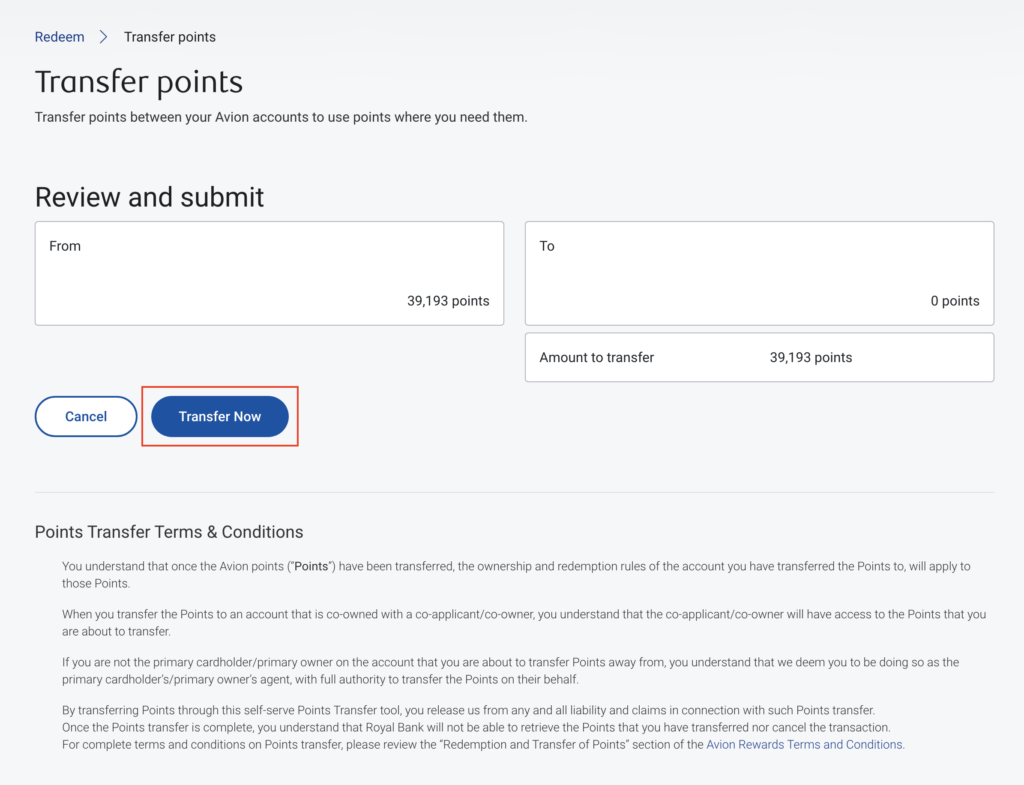This screenshot has width=1024, height=785.
Task: Click the breadcrumb chevron arrow icon
Action: [104, 37]
